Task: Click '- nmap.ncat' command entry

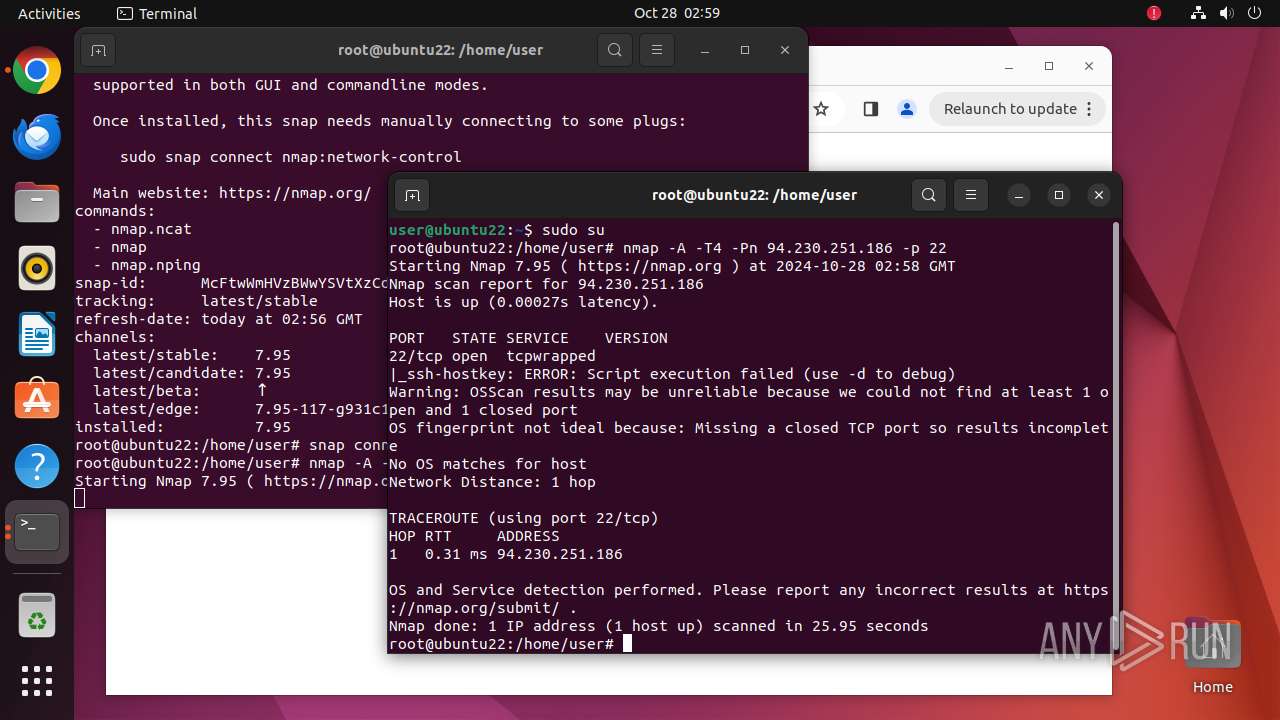Action: pos(142,229)
